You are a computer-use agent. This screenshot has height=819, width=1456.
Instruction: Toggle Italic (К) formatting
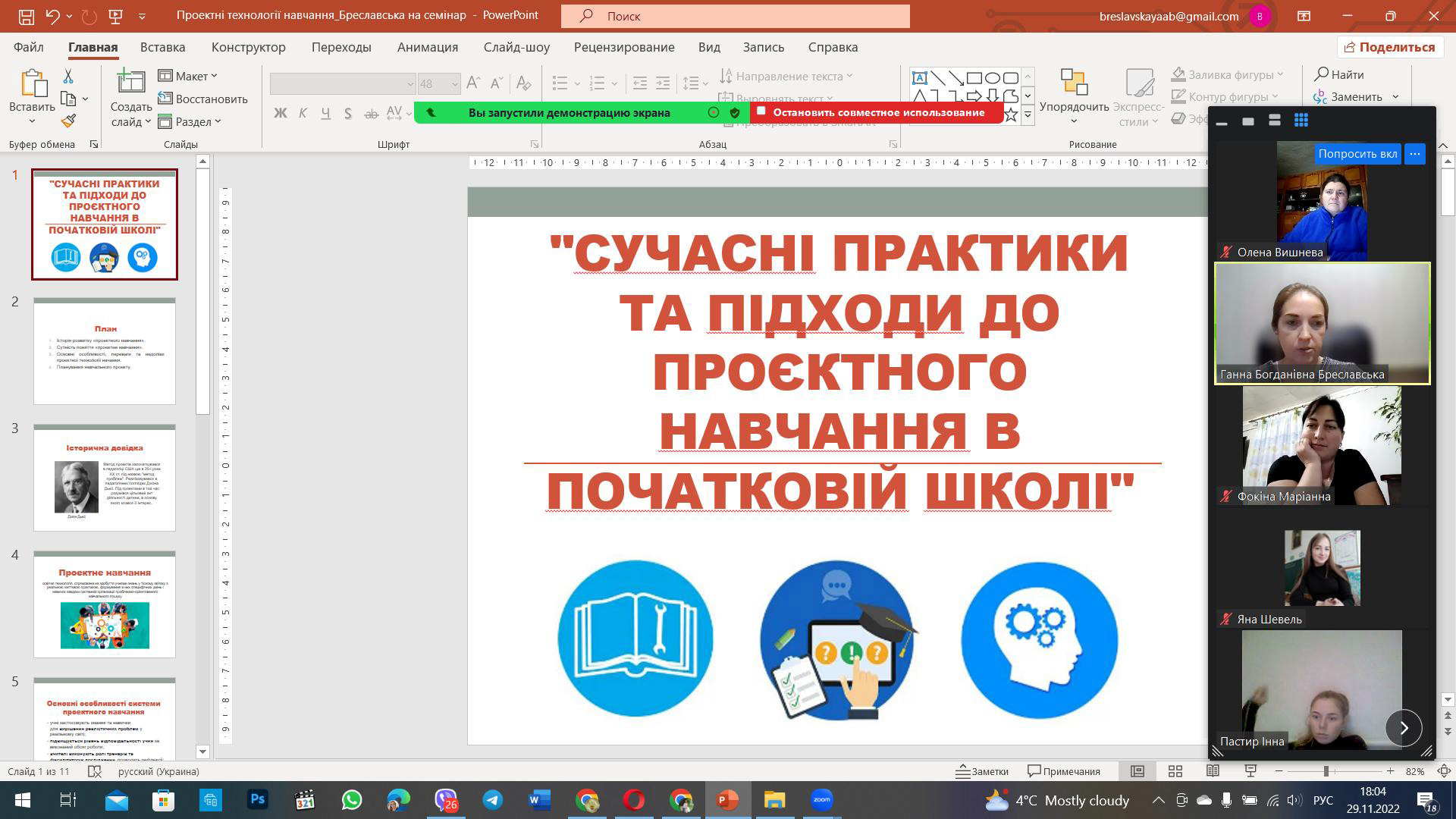click(x=303, y=113)
